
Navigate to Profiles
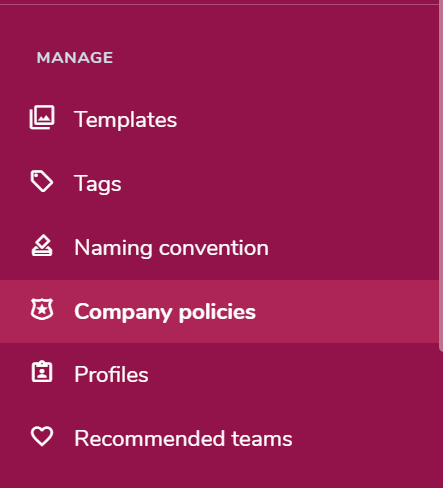pos(219,374)
